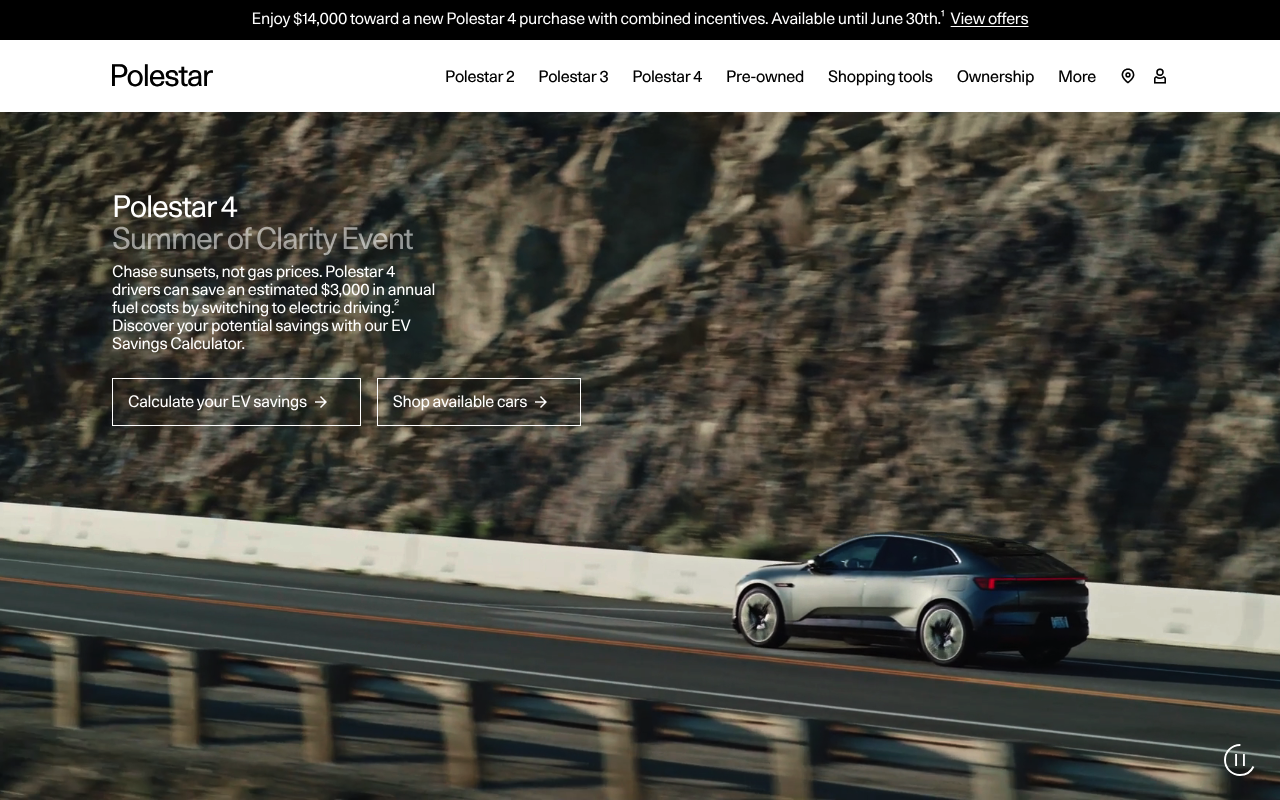Expand Ownership menu

[x=995, y=77]
